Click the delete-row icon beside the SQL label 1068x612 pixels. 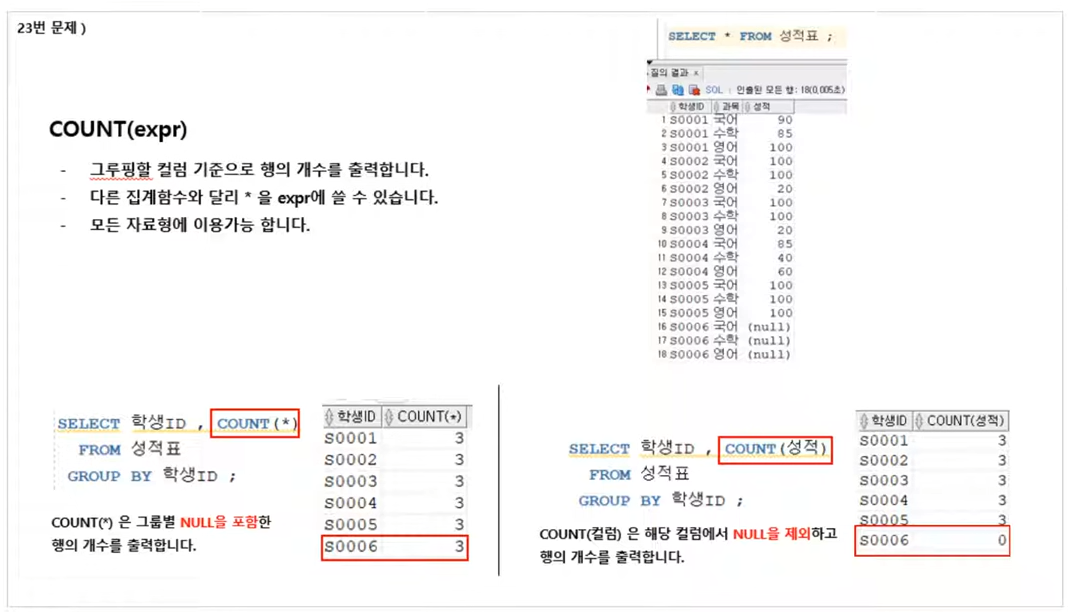click(x=694, y=90)
